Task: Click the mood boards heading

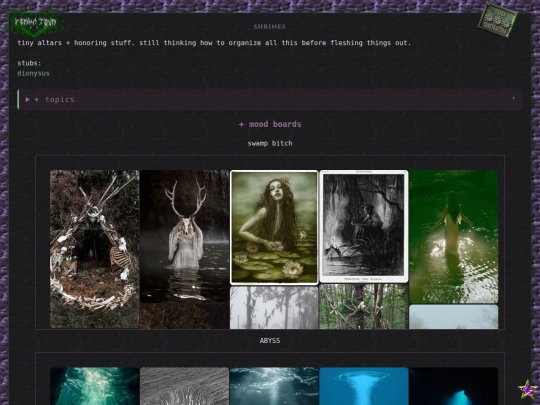Action: [x=270, y=124]
